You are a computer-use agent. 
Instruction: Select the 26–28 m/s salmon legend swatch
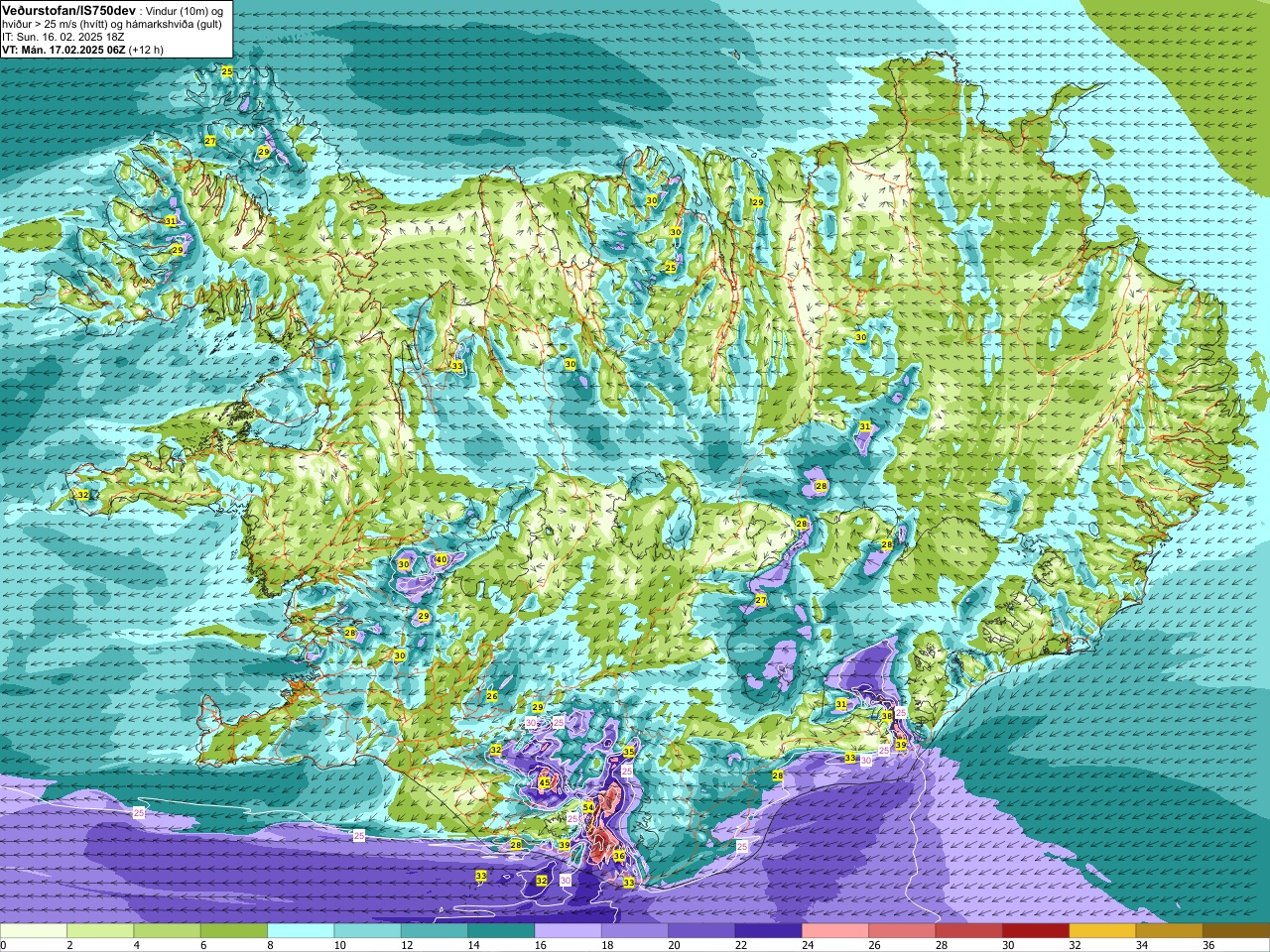tap(902, 931)
